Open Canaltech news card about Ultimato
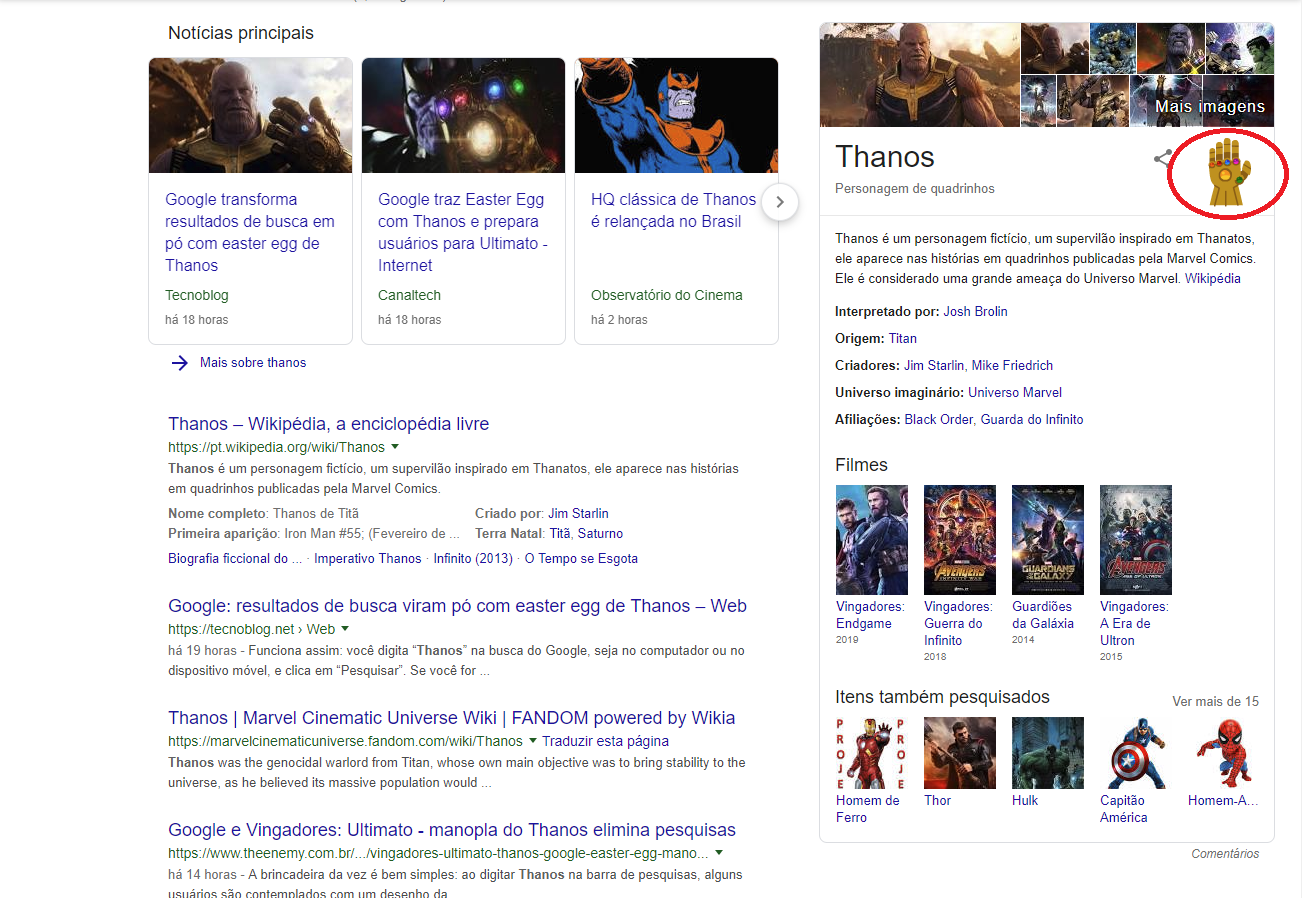Screen dimensions: 1302x898 (463, 201)
